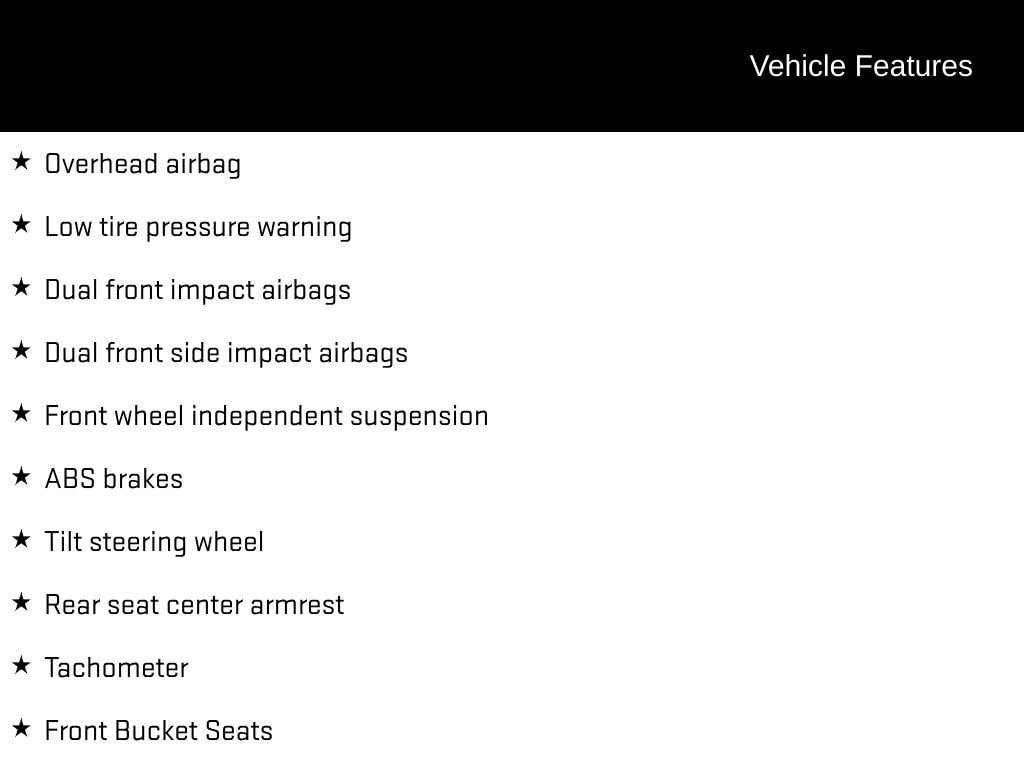The image size is (1024, 768).
Task: Click the star bullet beside Front wheel independent suspension
Action: click(21, 413)
